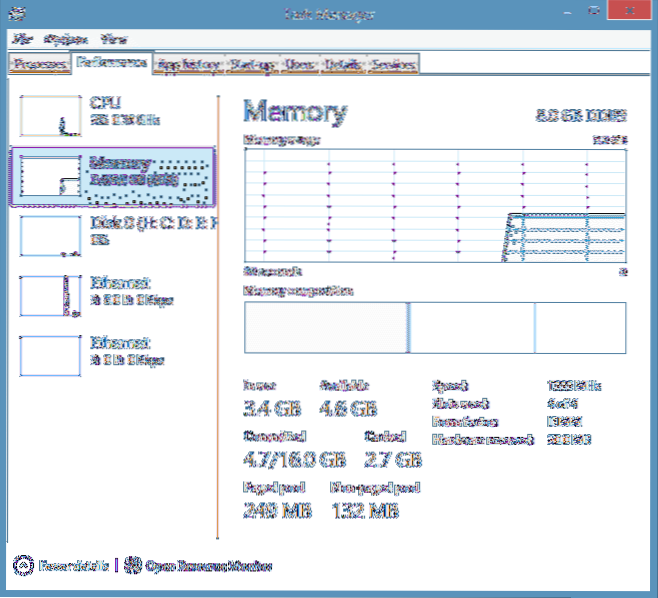
Task: Switch to the Services tab
Action: click(393, 65)
